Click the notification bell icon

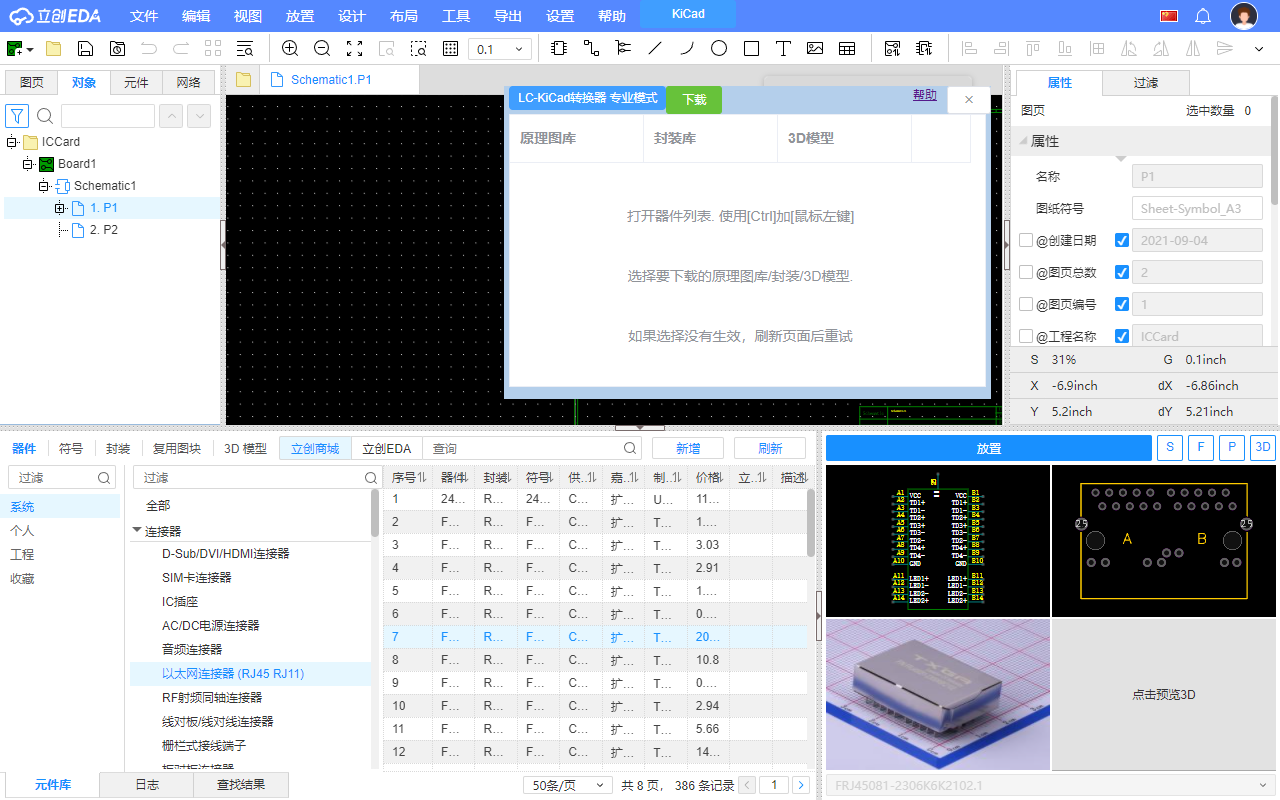(1203, 16)
